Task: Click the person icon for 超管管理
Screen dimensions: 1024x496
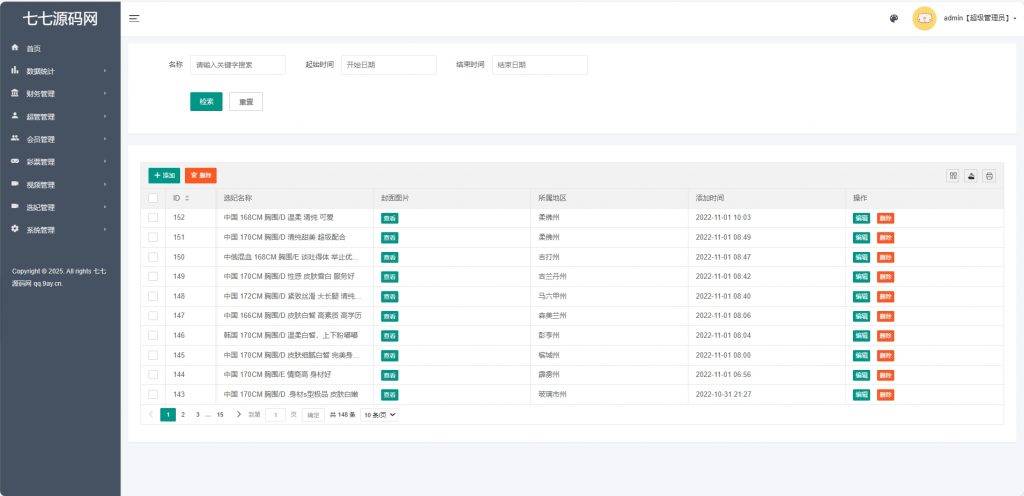Action: coord(15,116)
